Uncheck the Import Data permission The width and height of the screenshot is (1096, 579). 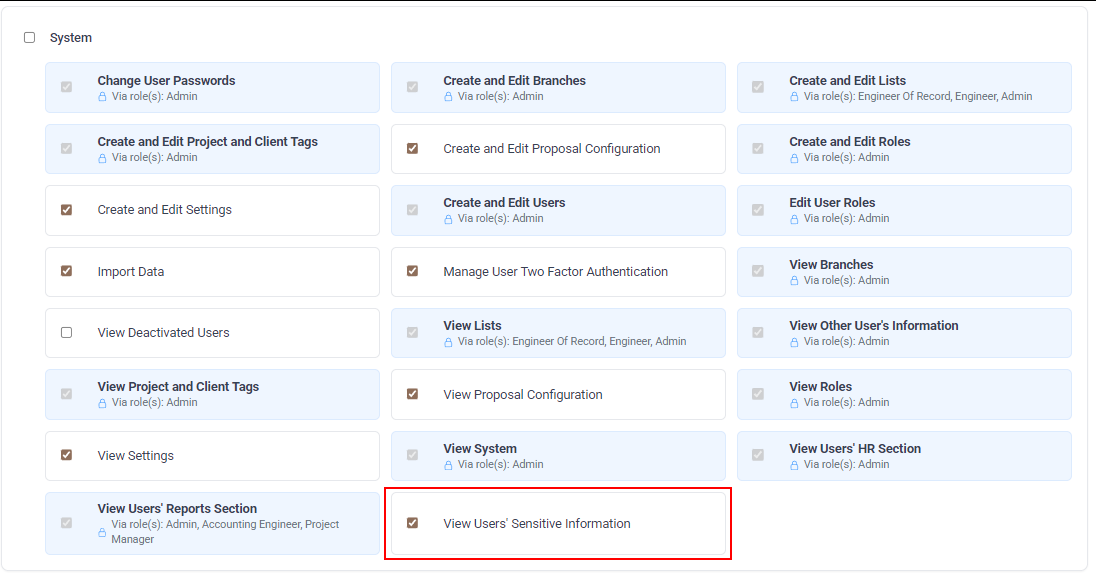[x=67, y=271]
